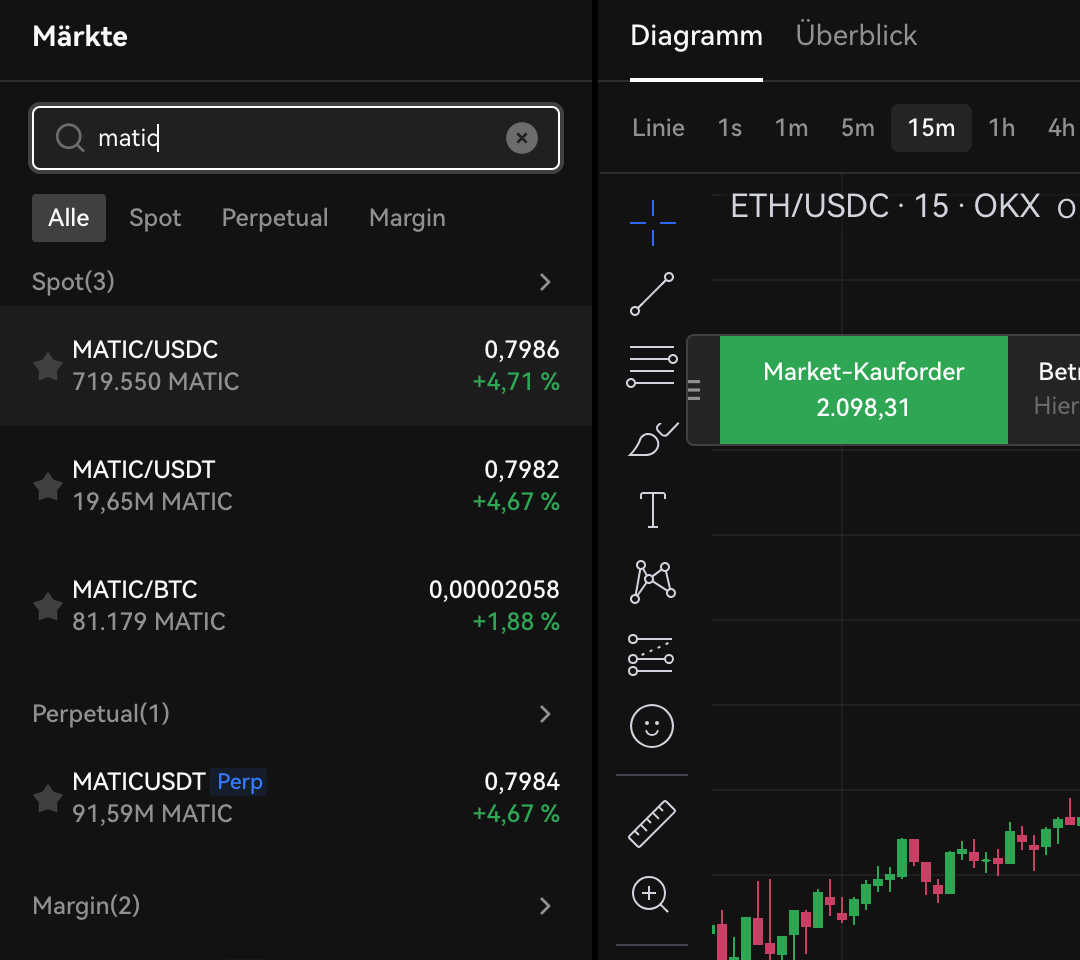Viewport: 1080px width, 960px height.
Task: Click the +4,71 % change value
Action: click(x=516, y=382)
